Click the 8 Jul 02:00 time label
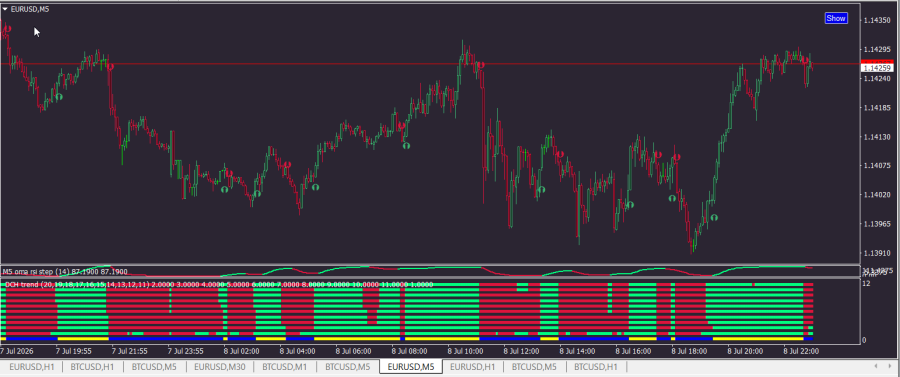Screen dimensions: 900x377 click(x=242, y=350)
